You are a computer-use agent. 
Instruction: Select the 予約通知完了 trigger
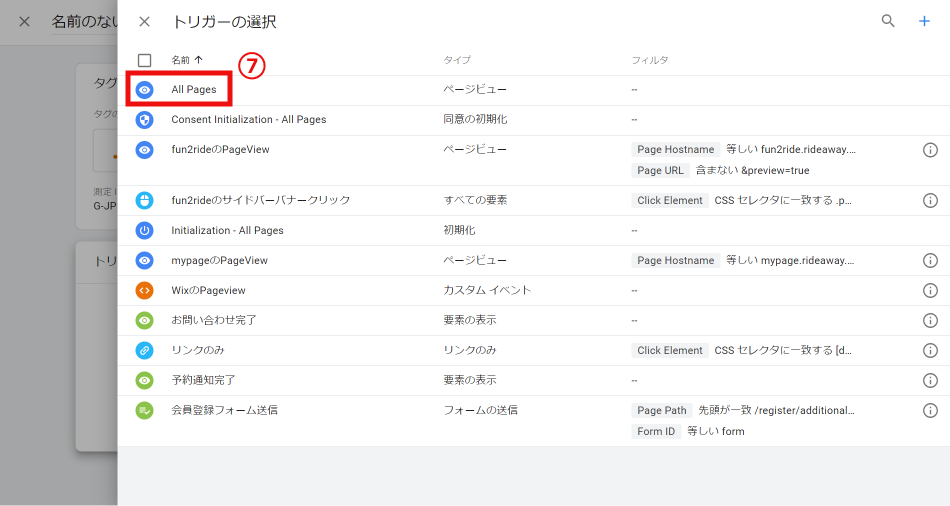pos(203,380)
